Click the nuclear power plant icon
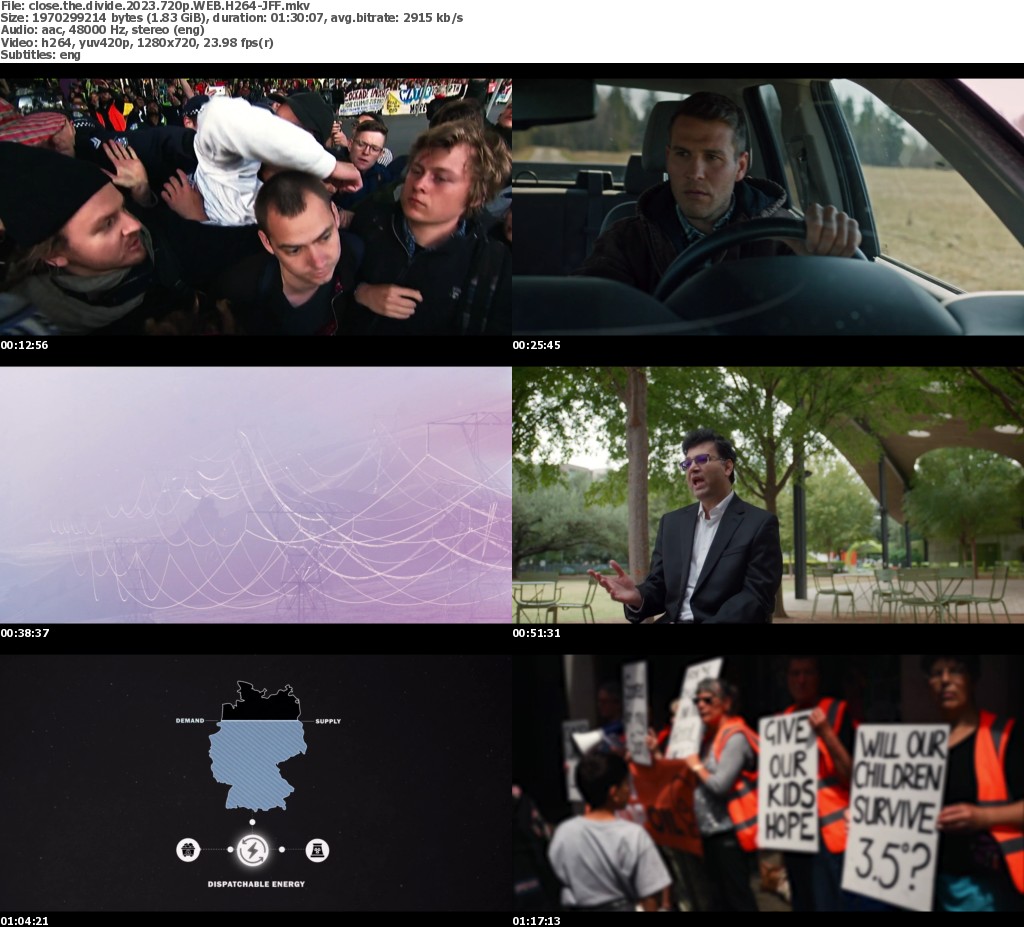Image resolution: width=1024 pixels, height=927 pixels. pyautogui.click(x=317, y=850)
